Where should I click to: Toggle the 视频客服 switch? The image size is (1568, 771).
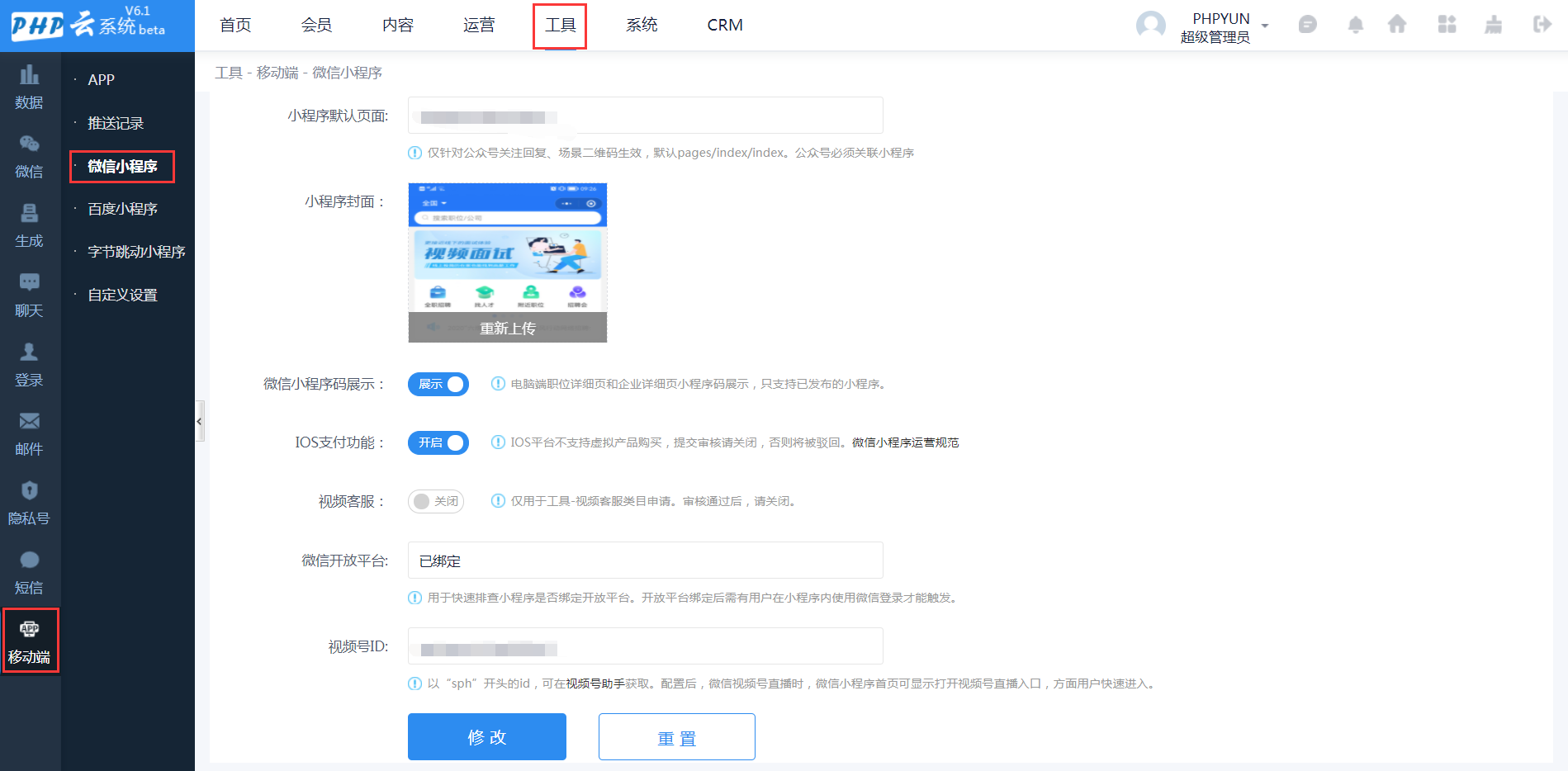(436, 501)
